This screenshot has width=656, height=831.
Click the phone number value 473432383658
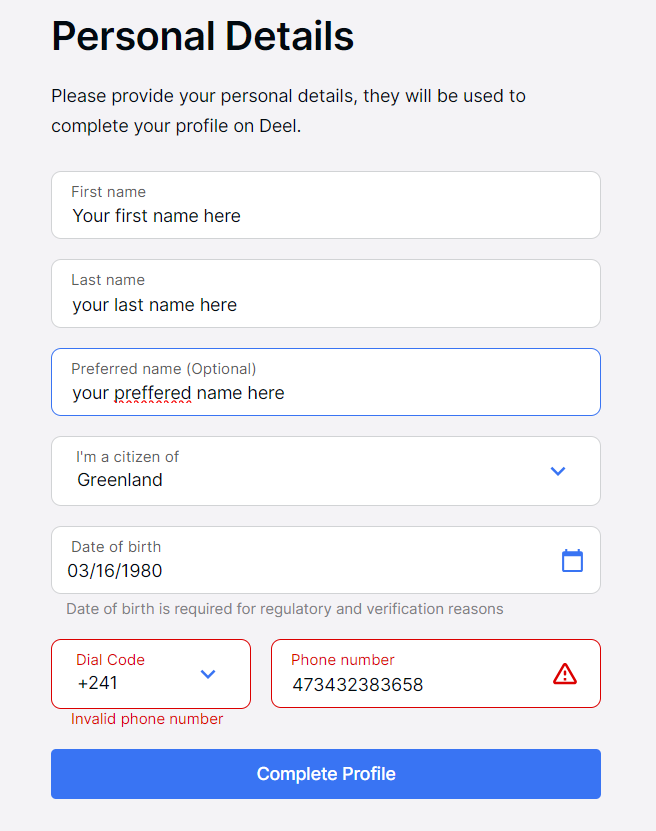(x=357, y=685)
